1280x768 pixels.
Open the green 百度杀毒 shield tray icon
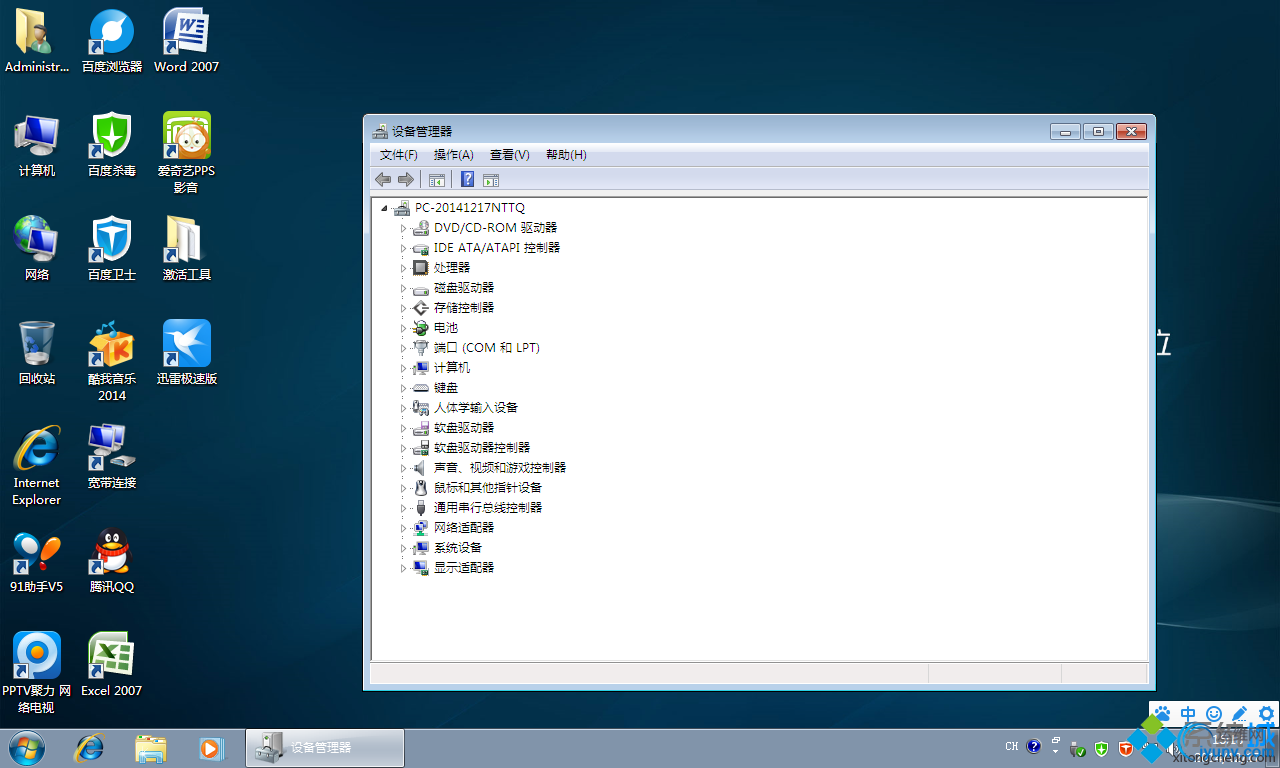click(1101, 747)
